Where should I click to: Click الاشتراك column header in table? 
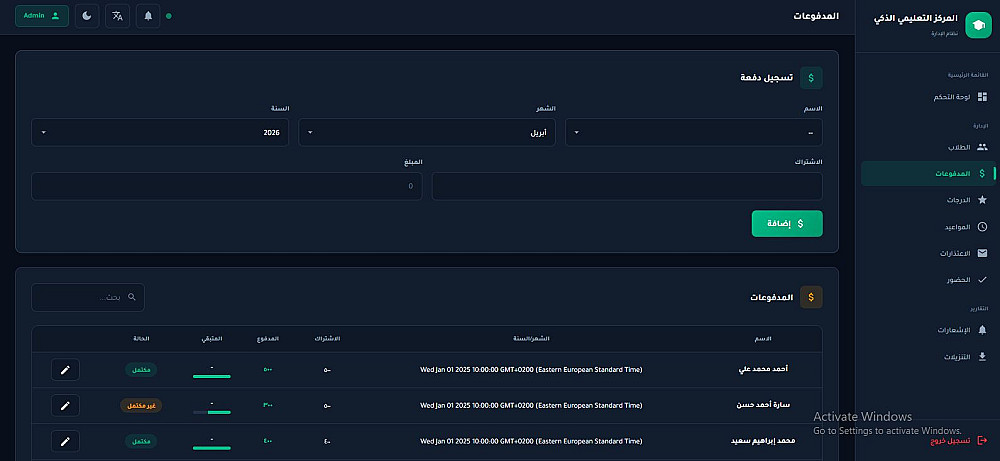pyautogui.click(x=327, y=339)
